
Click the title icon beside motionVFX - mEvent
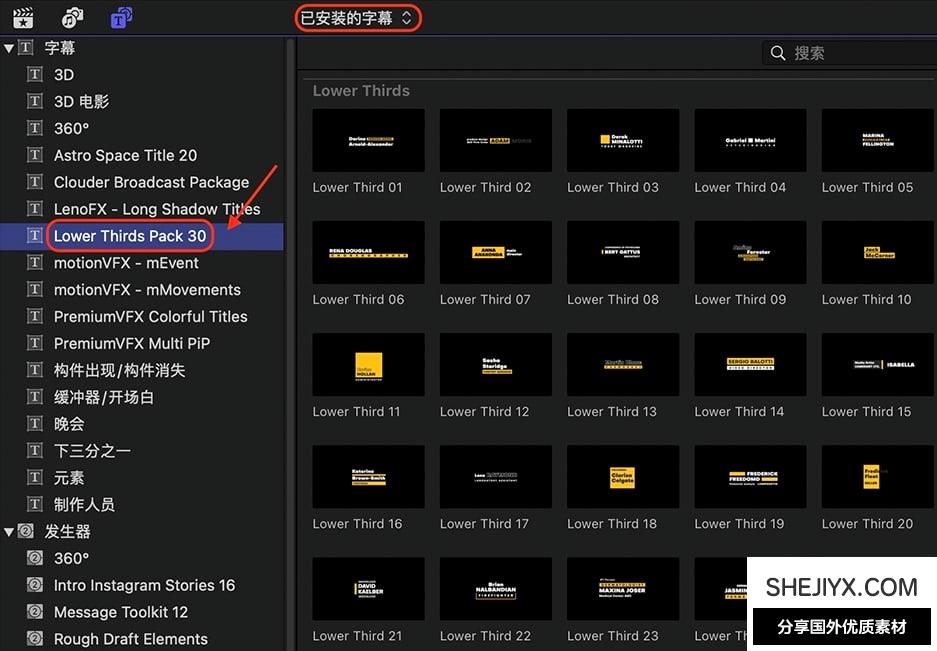35,263
